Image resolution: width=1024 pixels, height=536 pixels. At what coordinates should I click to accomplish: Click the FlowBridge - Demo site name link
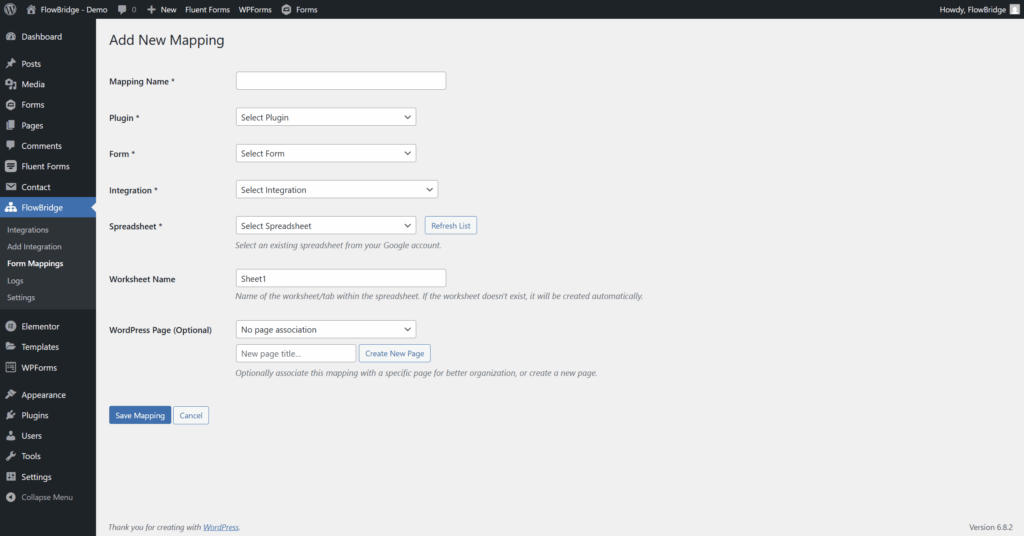tap(74, 9)
